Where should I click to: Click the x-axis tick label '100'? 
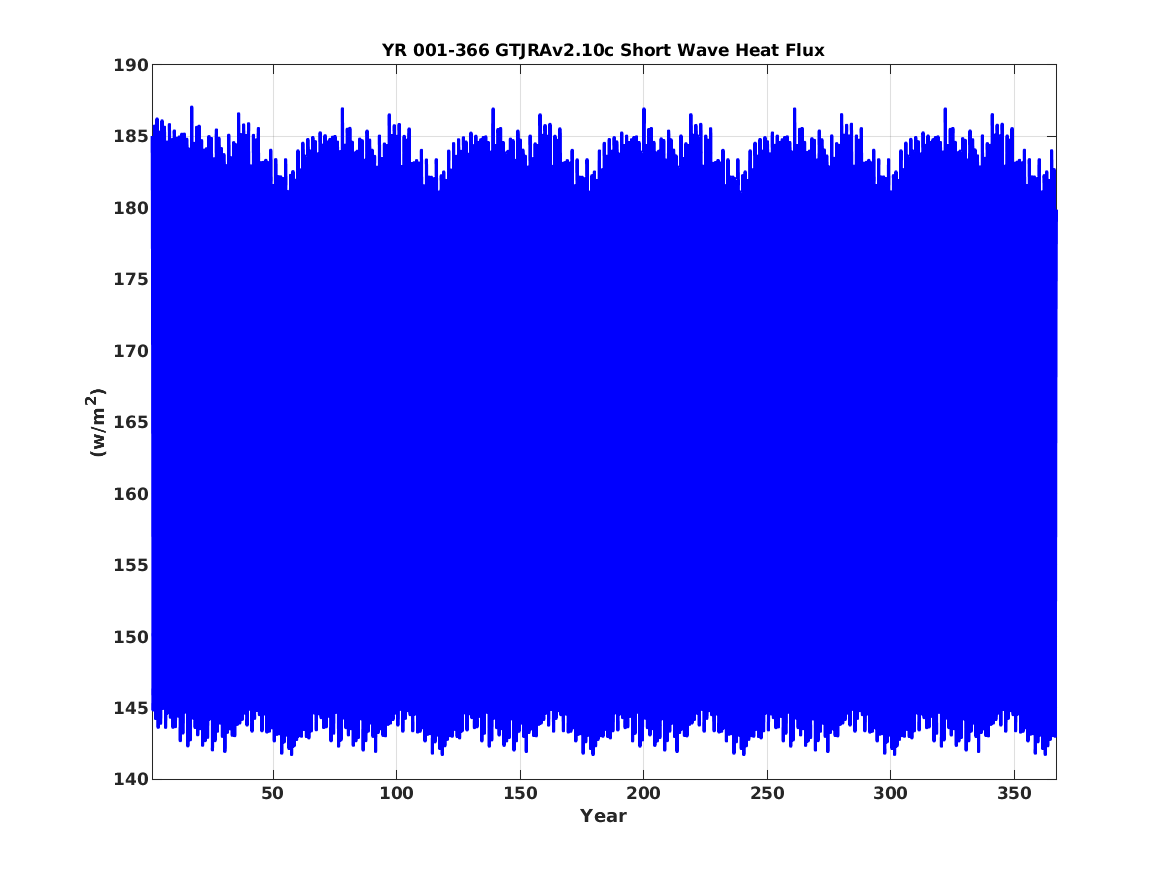coord(396,793)
